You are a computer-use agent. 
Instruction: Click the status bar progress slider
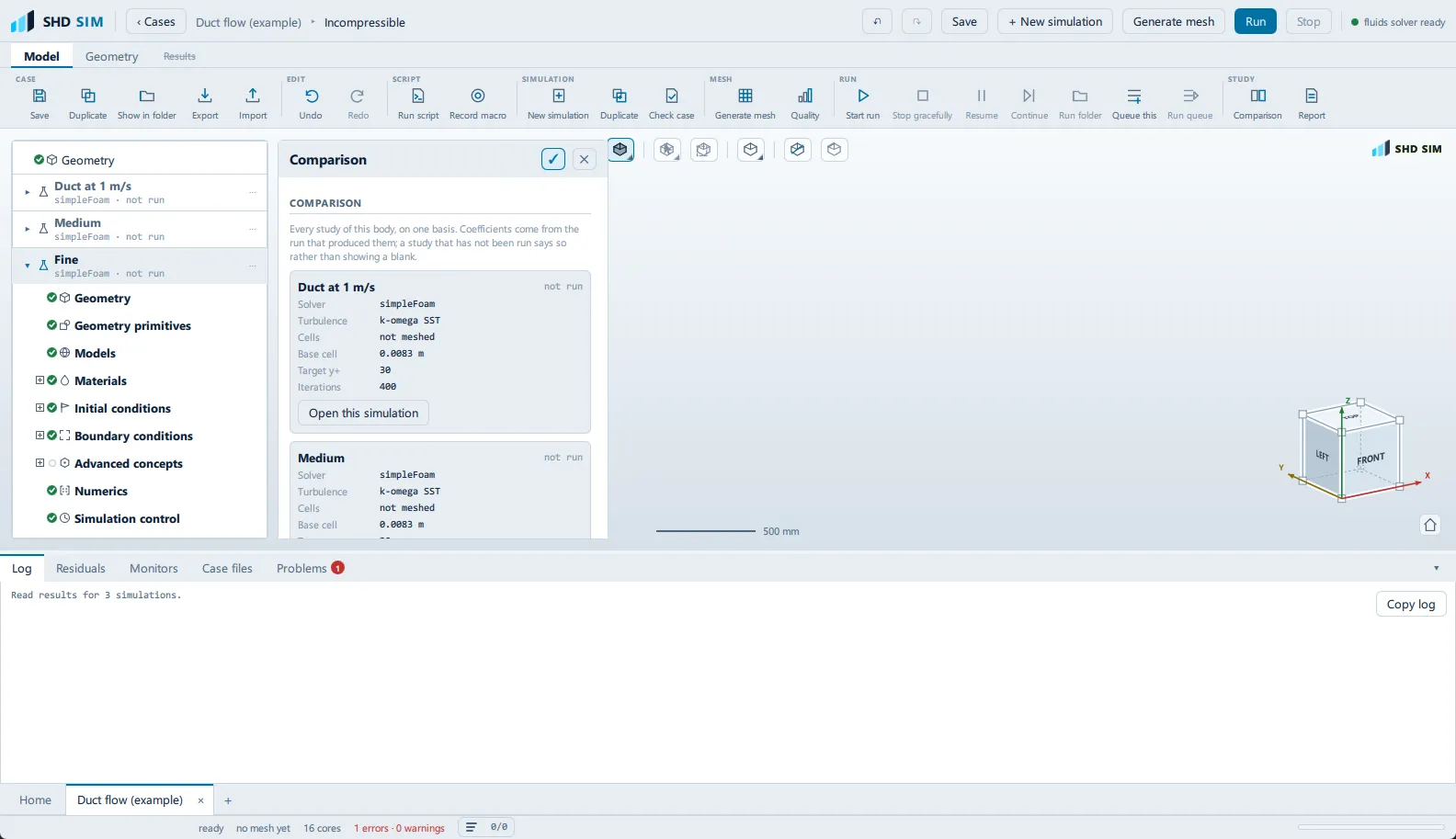(1371, 827)
